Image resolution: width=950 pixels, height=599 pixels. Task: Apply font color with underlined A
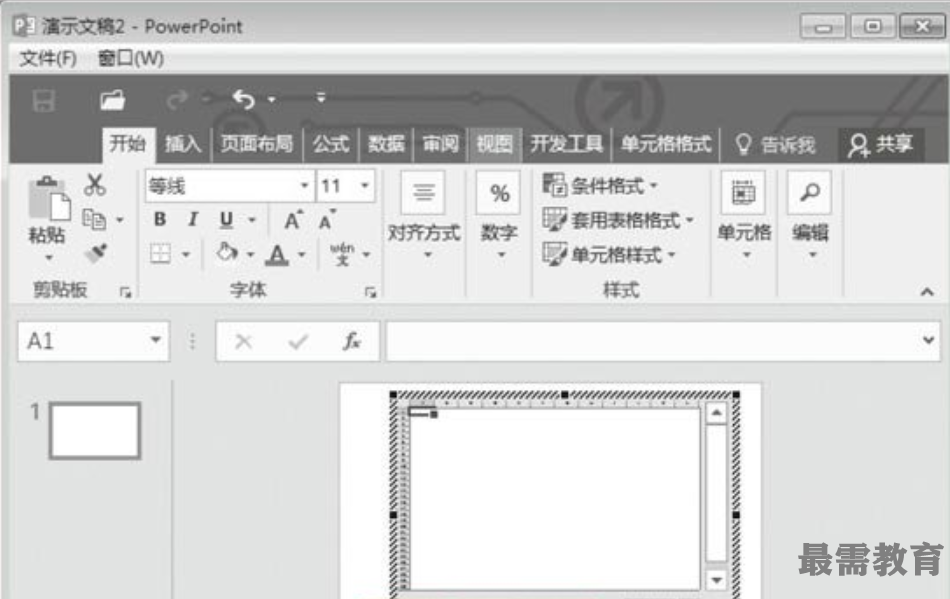277,254
